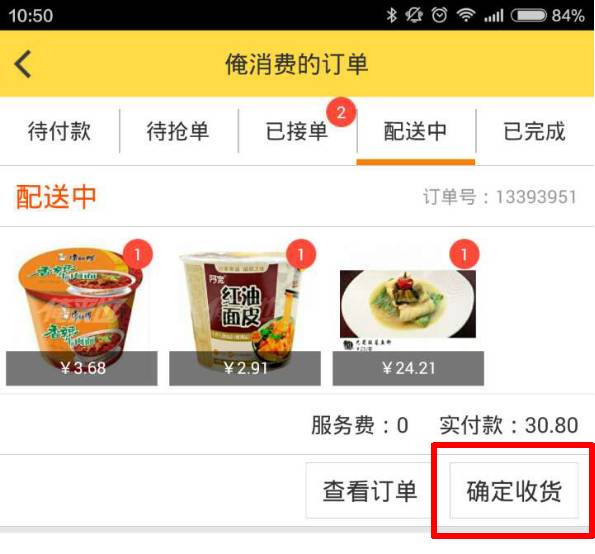Click the 确定收货 button

click(x=514, y=491)
